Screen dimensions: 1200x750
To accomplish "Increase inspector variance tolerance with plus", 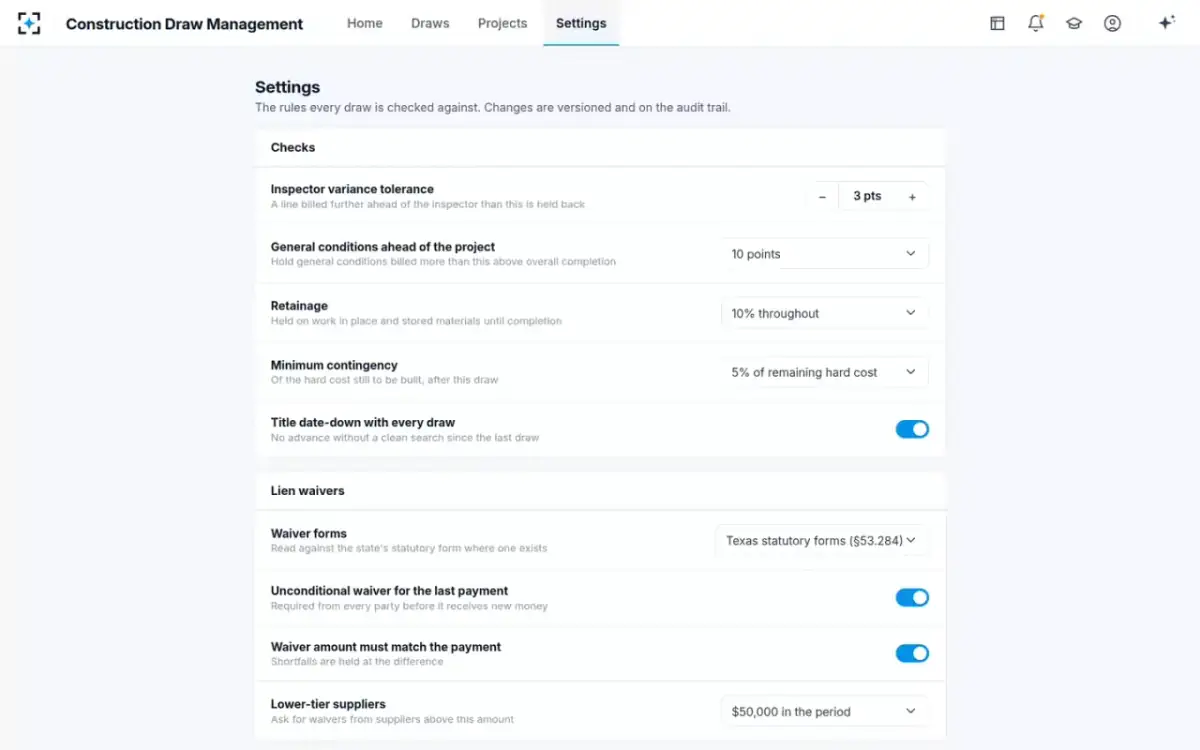I will [x=912, y=197].
